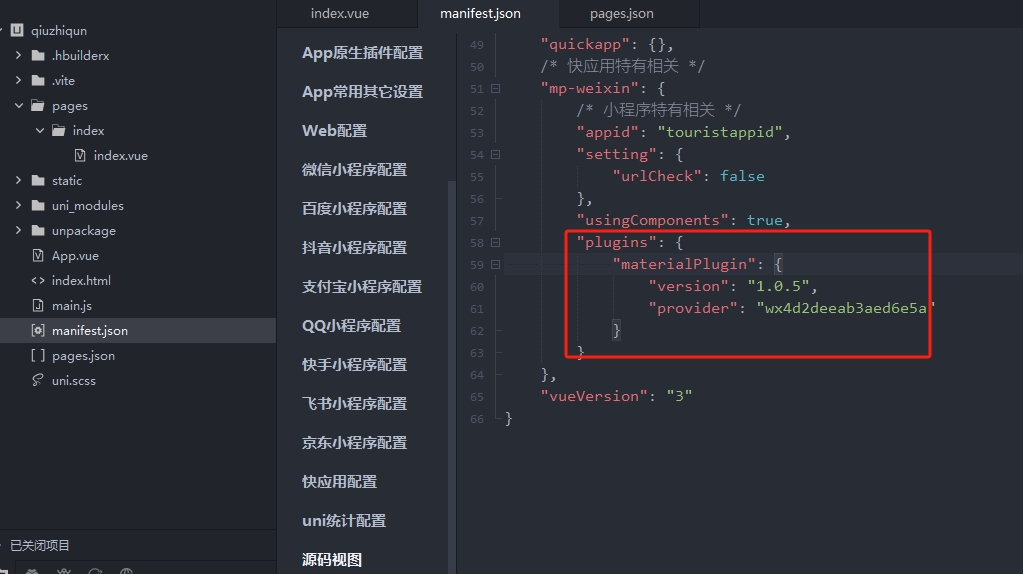Image resolution: width=1023 pixels, height=574 pixels.
Task: Open the index.vue file in tree
Action: (x=121, y=156)
